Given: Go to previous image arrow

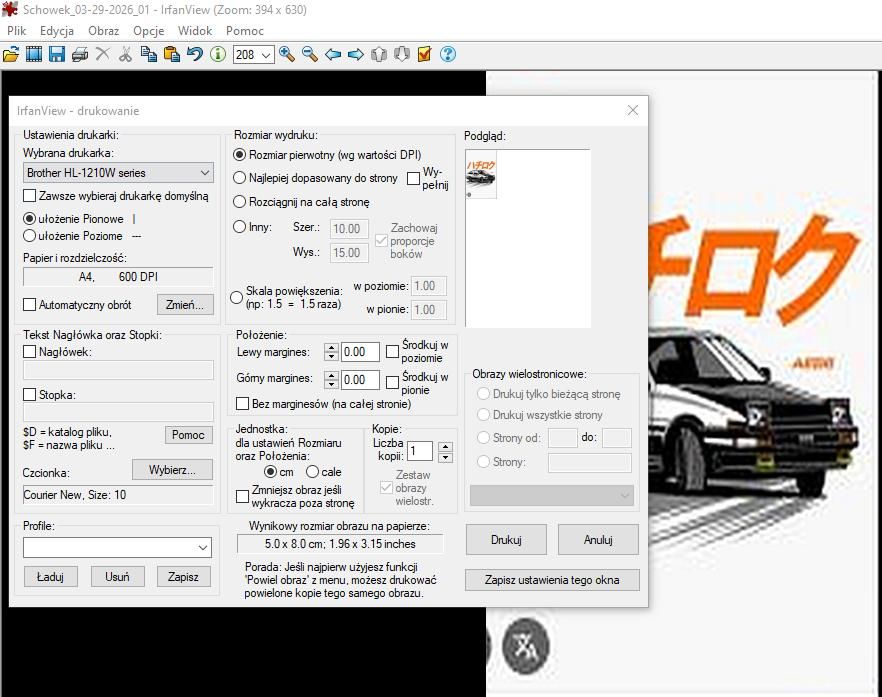Looking at the screenshot, I should (x=333, y=55).
